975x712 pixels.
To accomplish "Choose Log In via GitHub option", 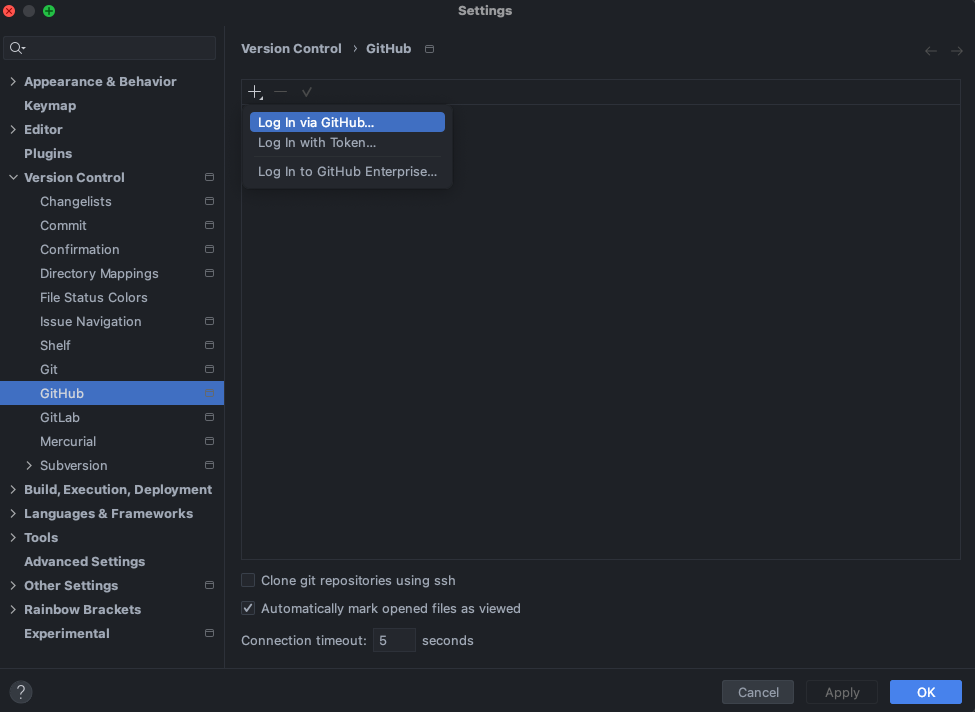I will pos(347,123).
